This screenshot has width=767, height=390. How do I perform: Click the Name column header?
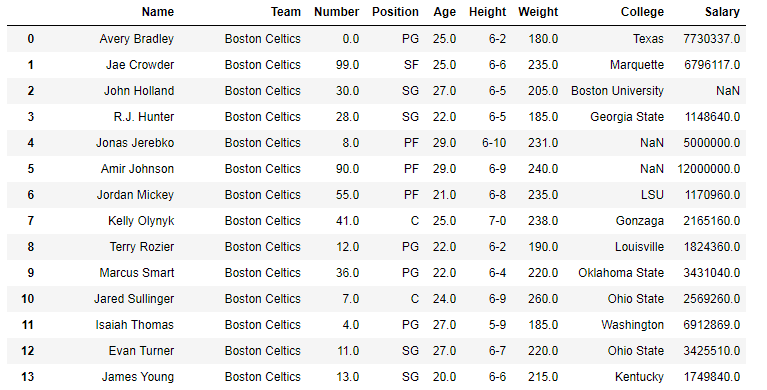click(158, 12)
